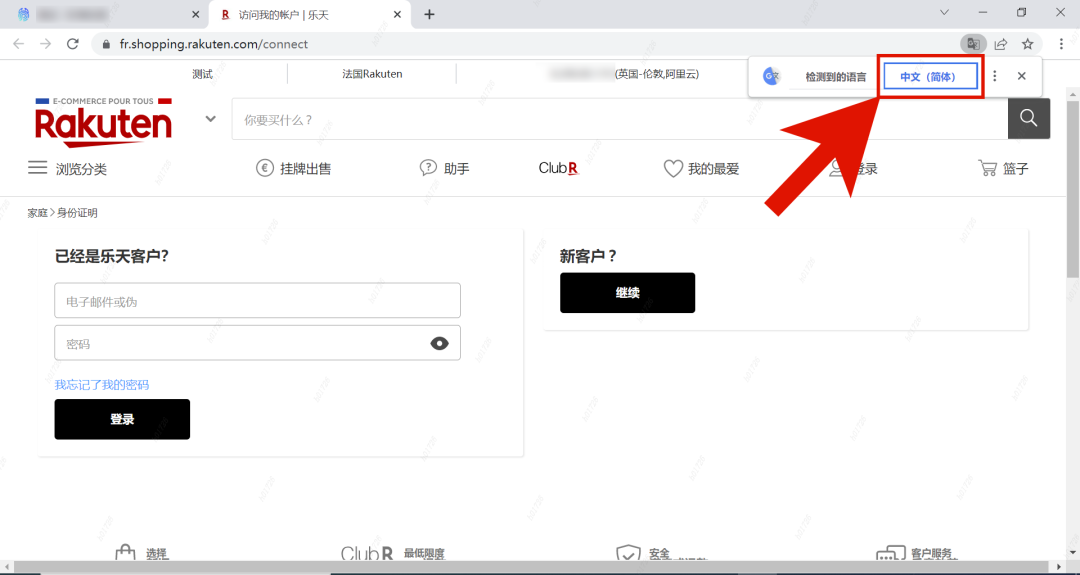The image size is (1080, 575).
Task: Open Club R link
Action: (559, 168)
